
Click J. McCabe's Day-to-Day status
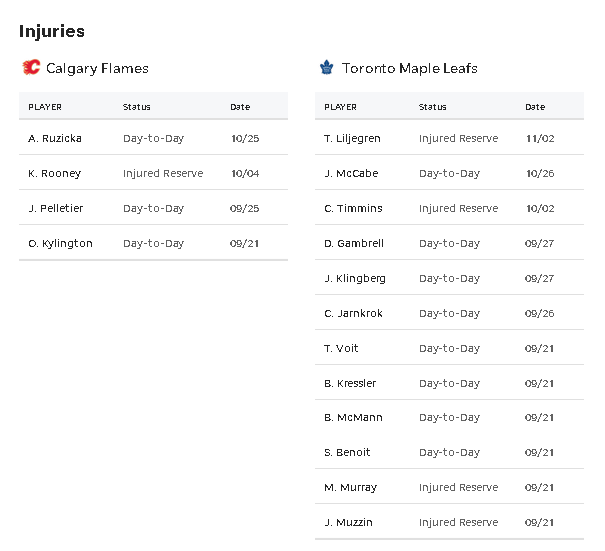tap(450, 174)
